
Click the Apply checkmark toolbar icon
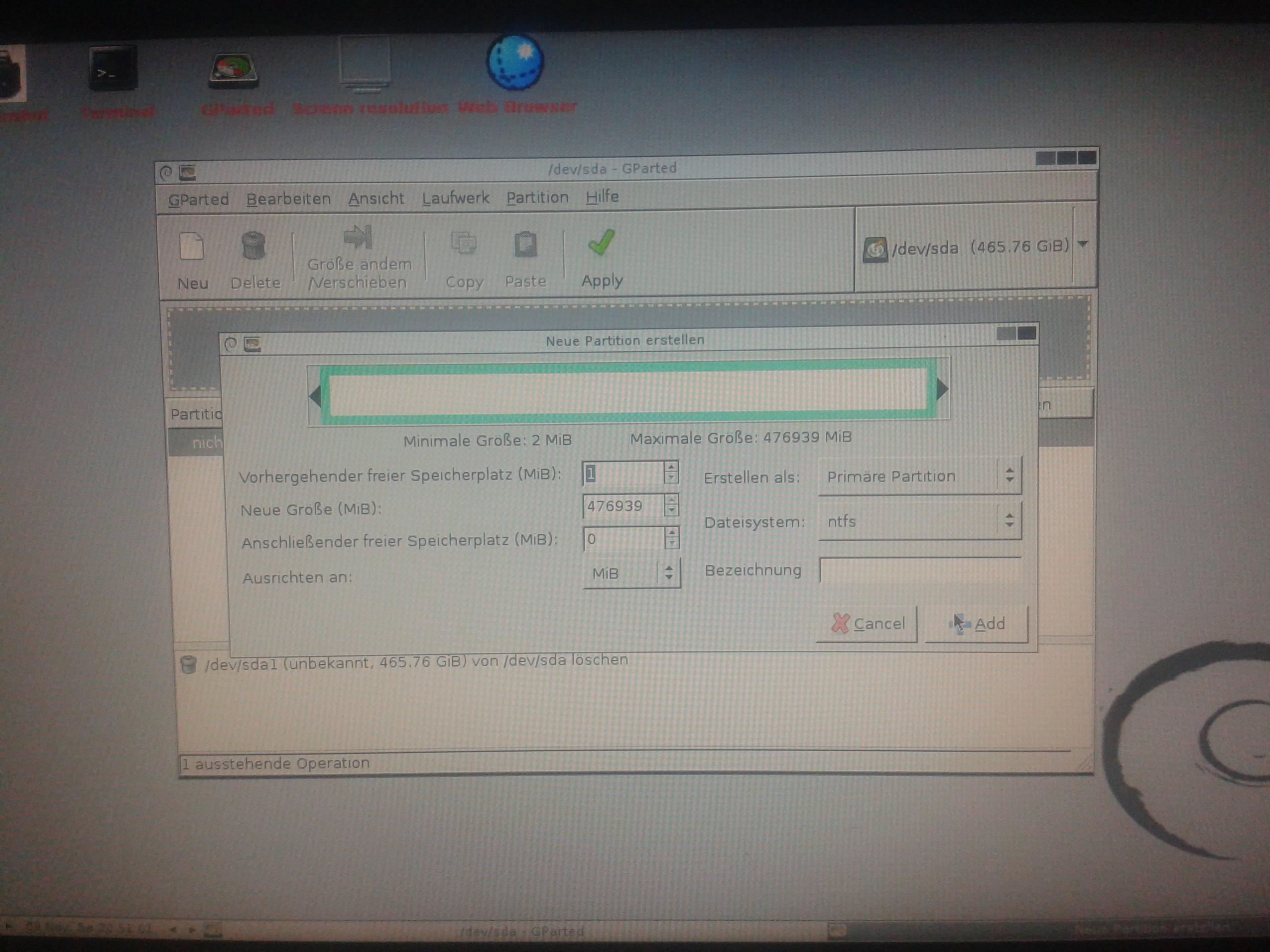(x=601, y=243)
